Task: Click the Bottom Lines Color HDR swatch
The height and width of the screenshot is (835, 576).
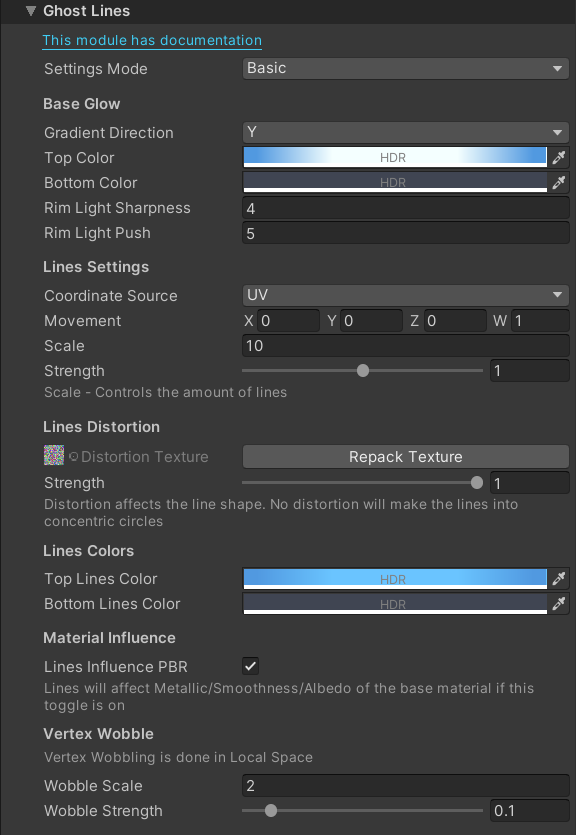Action: pyautogui.click(x=393, y=604)
